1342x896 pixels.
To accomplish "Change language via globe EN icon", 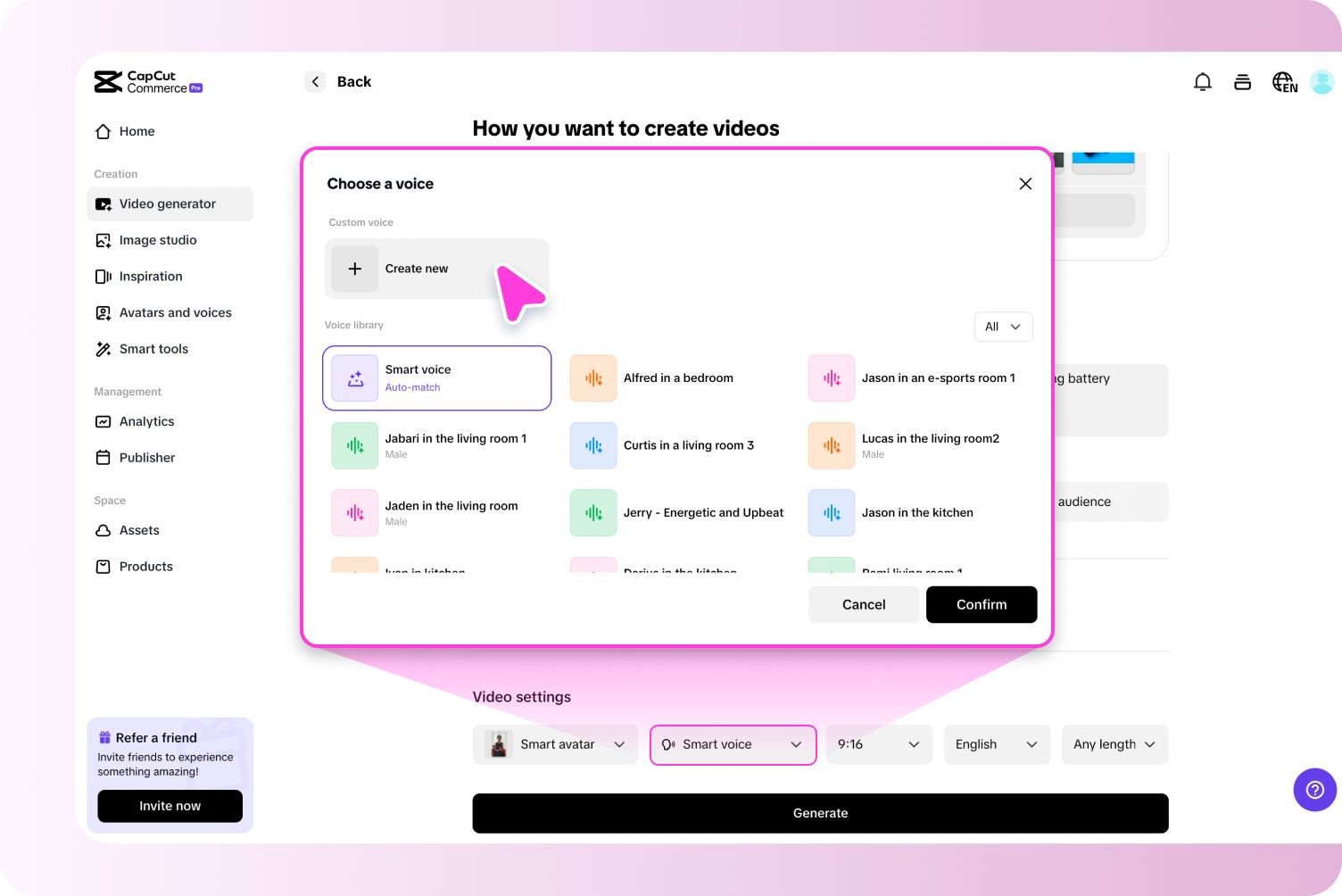I will pos(1285,82).
